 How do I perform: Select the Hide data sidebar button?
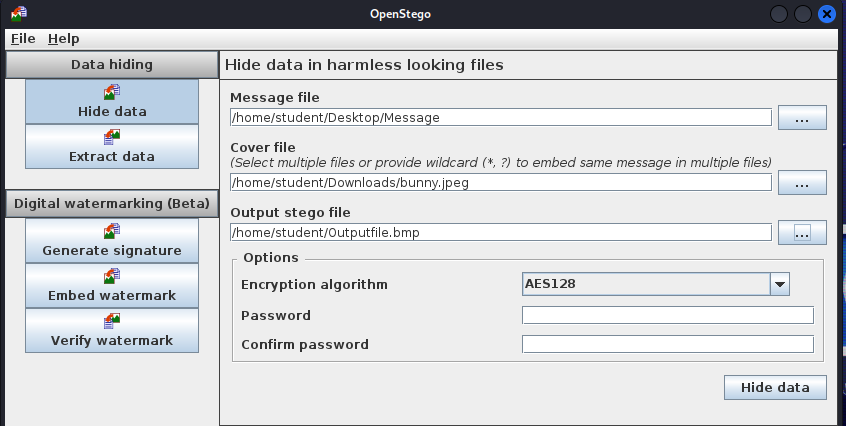(x=112, y=102)
